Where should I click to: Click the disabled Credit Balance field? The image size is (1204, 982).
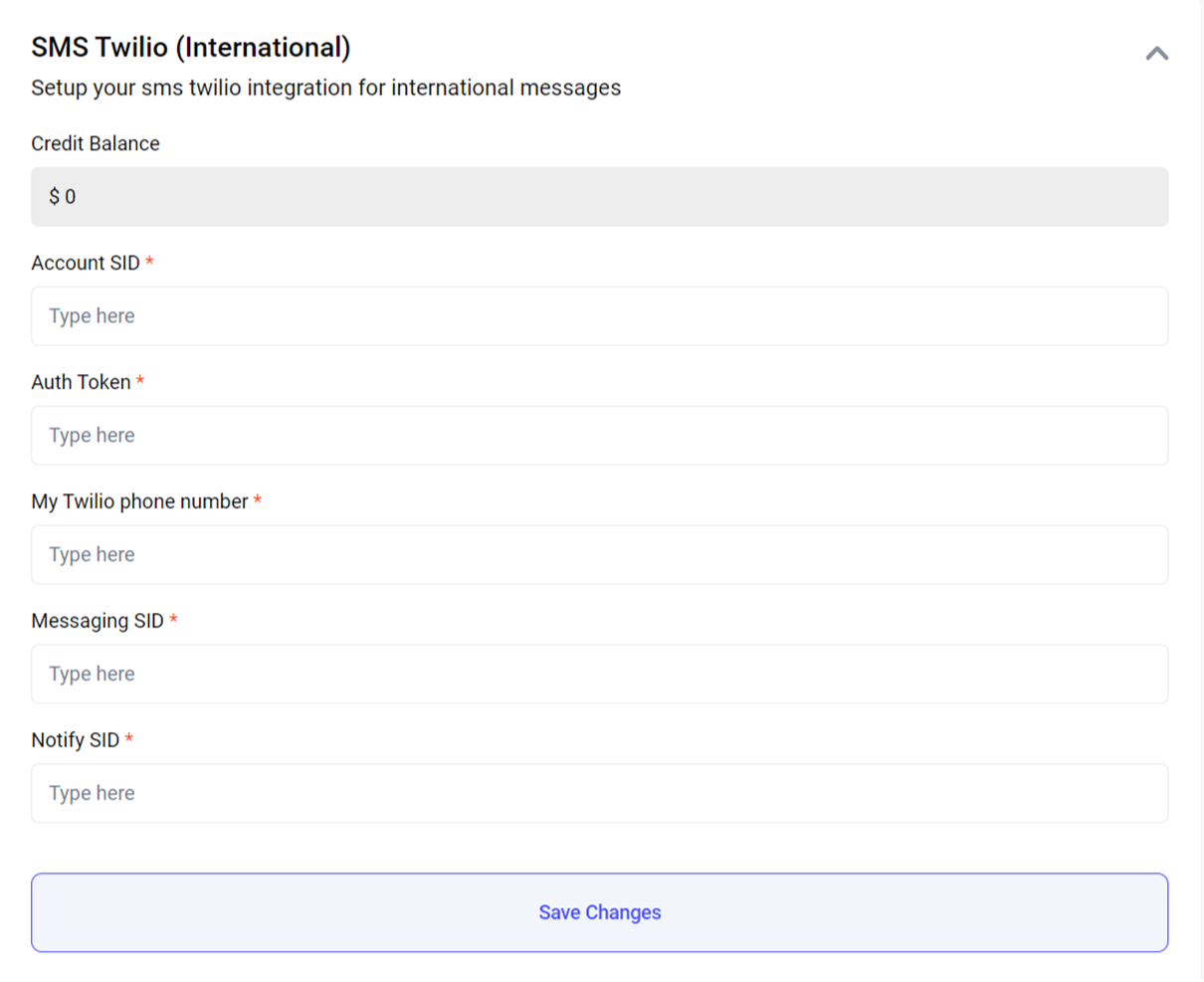coord(599,197)
